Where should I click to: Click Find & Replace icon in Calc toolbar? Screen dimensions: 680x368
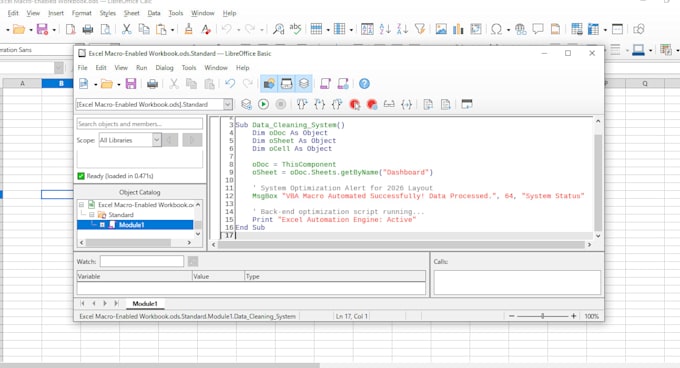(x=278, y=29)
